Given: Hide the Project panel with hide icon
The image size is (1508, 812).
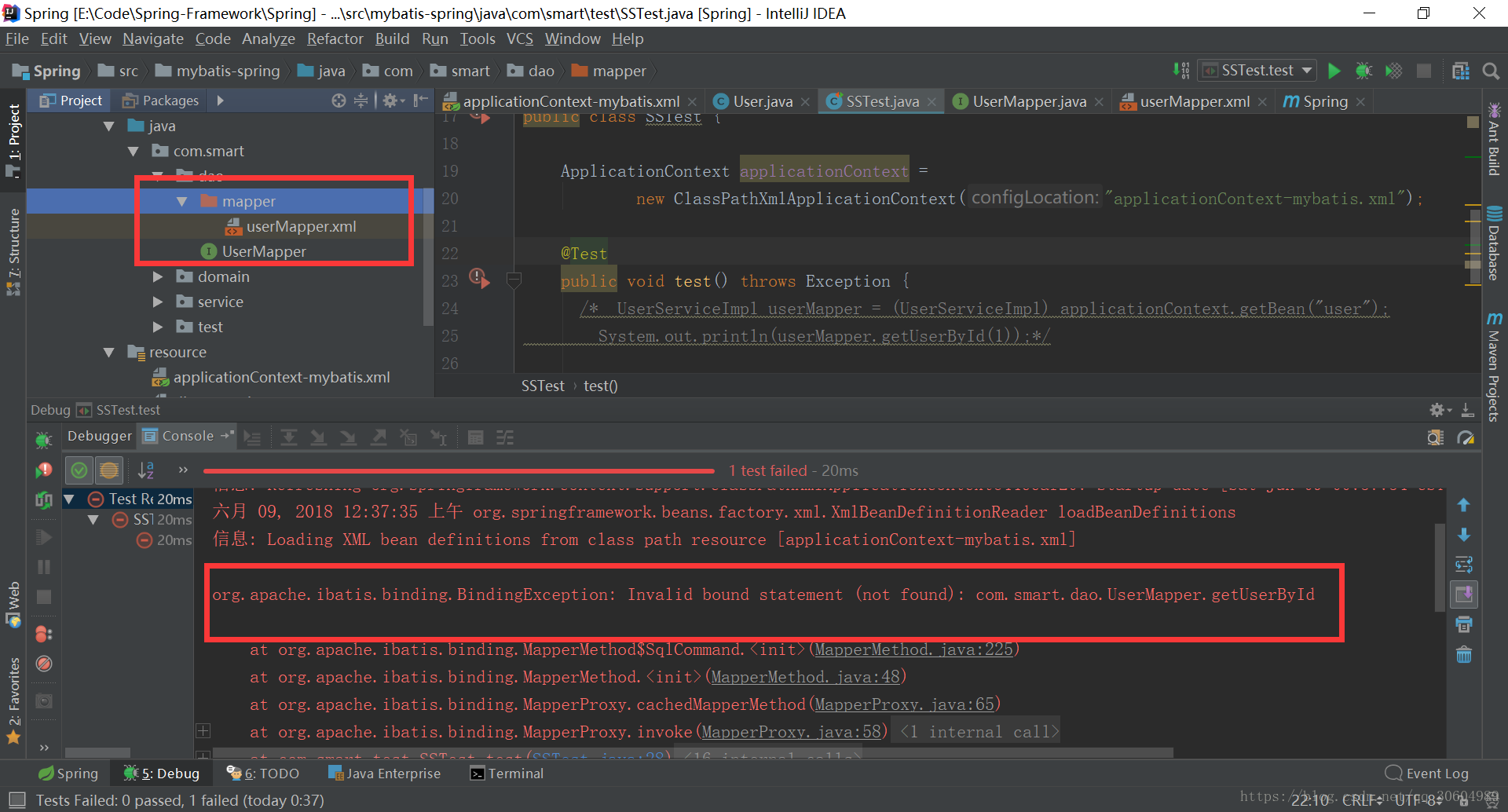Looking at the screenshot, I should (x=420, y=101).
